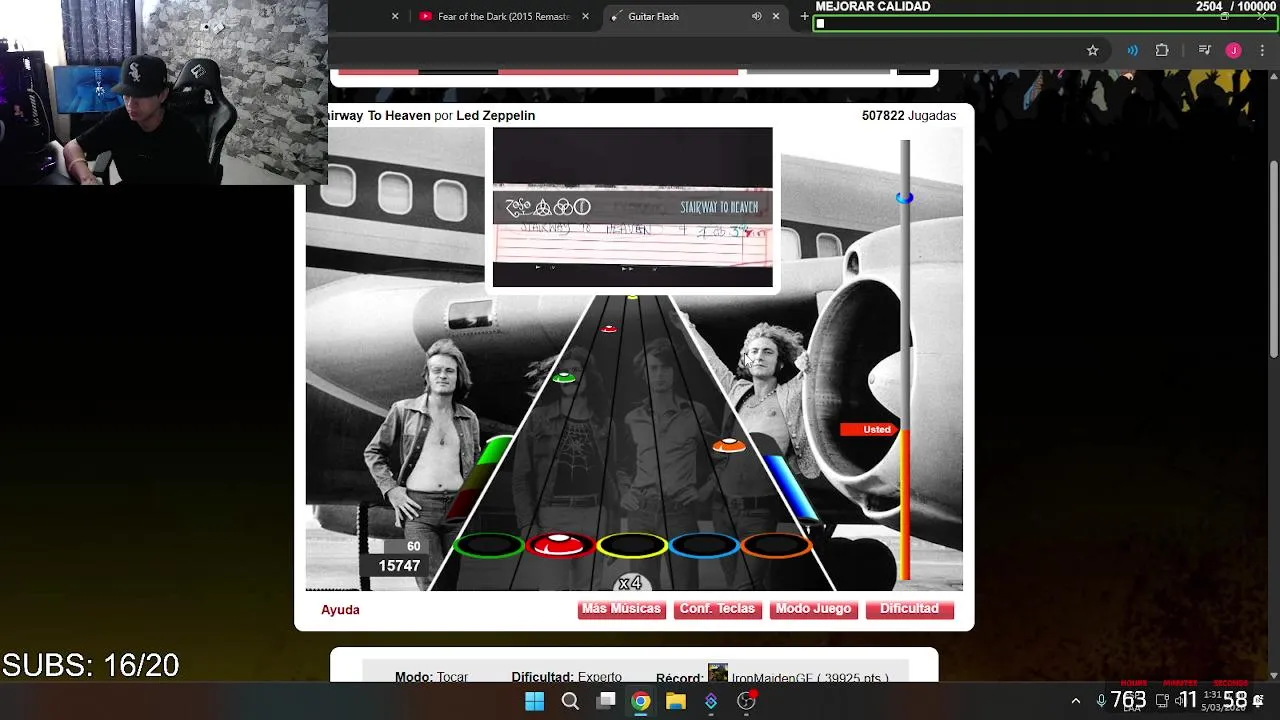1280x720 pixels.
Task: Open the Chrome three-dot menu
Action: pos(1262,50)
